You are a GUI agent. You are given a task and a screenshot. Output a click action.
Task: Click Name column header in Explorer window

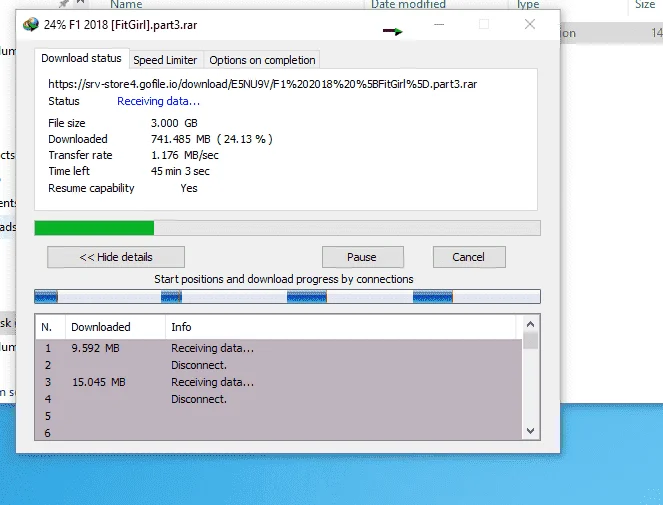[126, 4]
